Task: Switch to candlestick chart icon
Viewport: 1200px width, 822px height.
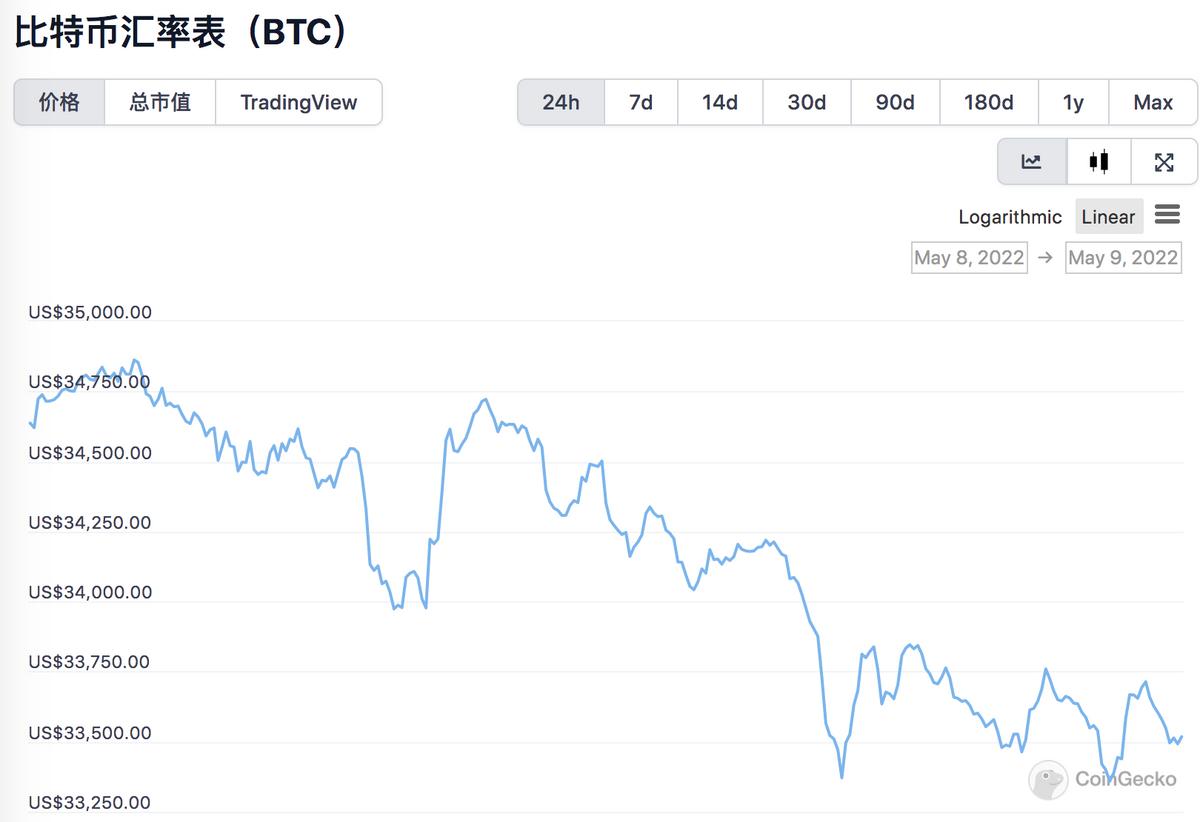Action: coord(1099,162)
